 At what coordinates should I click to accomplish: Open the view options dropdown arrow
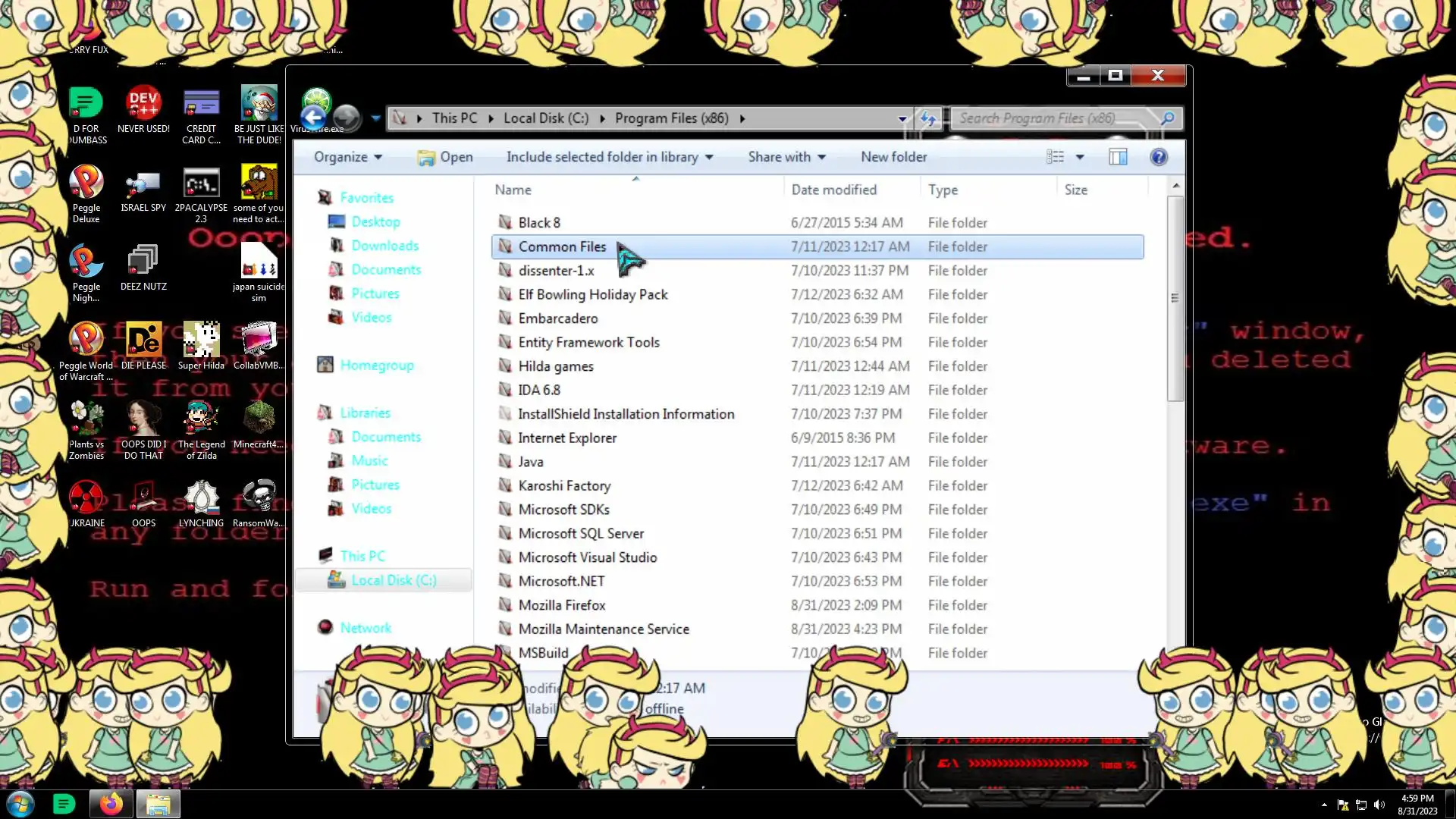click(x=1080, y=157)
